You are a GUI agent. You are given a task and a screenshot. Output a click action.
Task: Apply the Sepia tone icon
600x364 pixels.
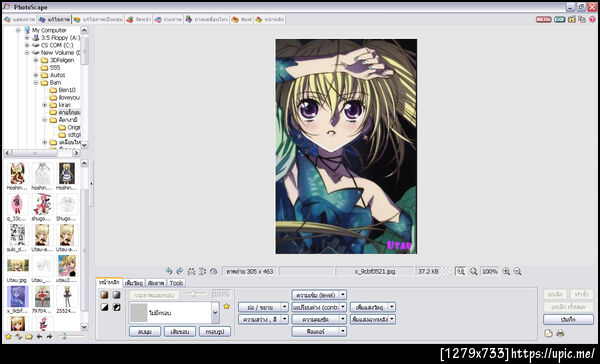point(104,295)
